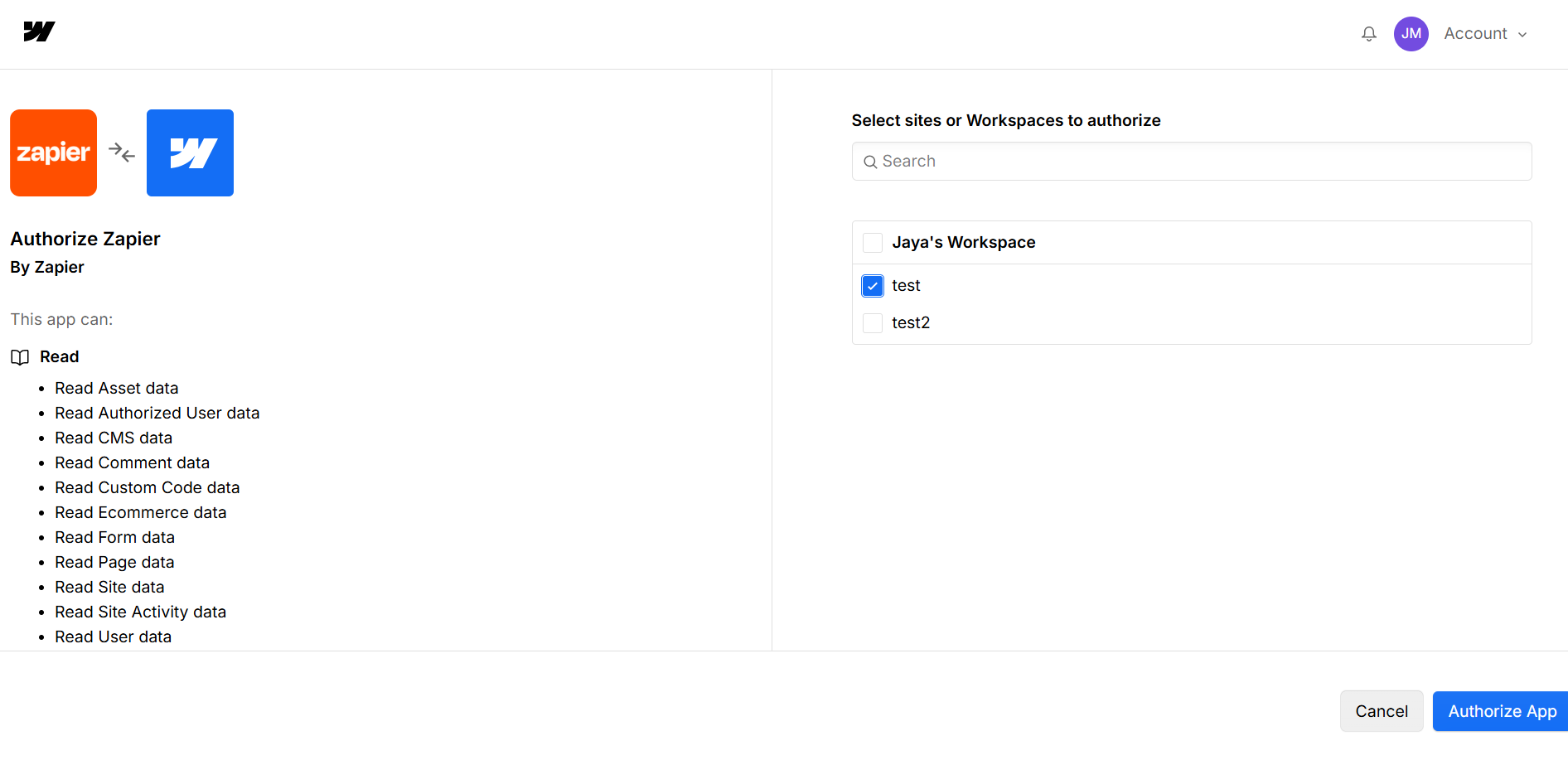Click the Search field magnifier icon
The height and width of the screenshot is (760, 1568).
[870, 162]
